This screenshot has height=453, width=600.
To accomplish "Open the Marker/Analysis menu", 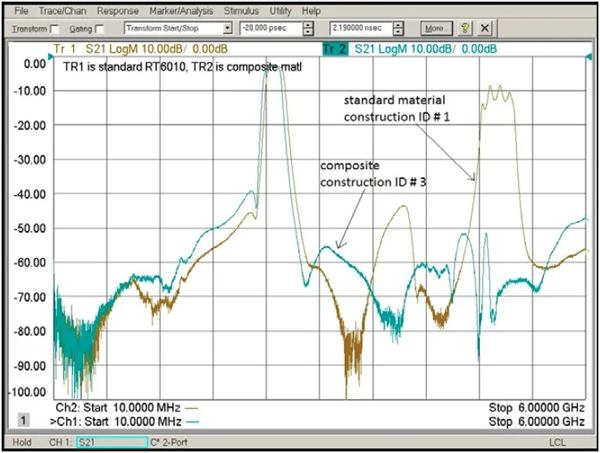I will coord(181,11).
